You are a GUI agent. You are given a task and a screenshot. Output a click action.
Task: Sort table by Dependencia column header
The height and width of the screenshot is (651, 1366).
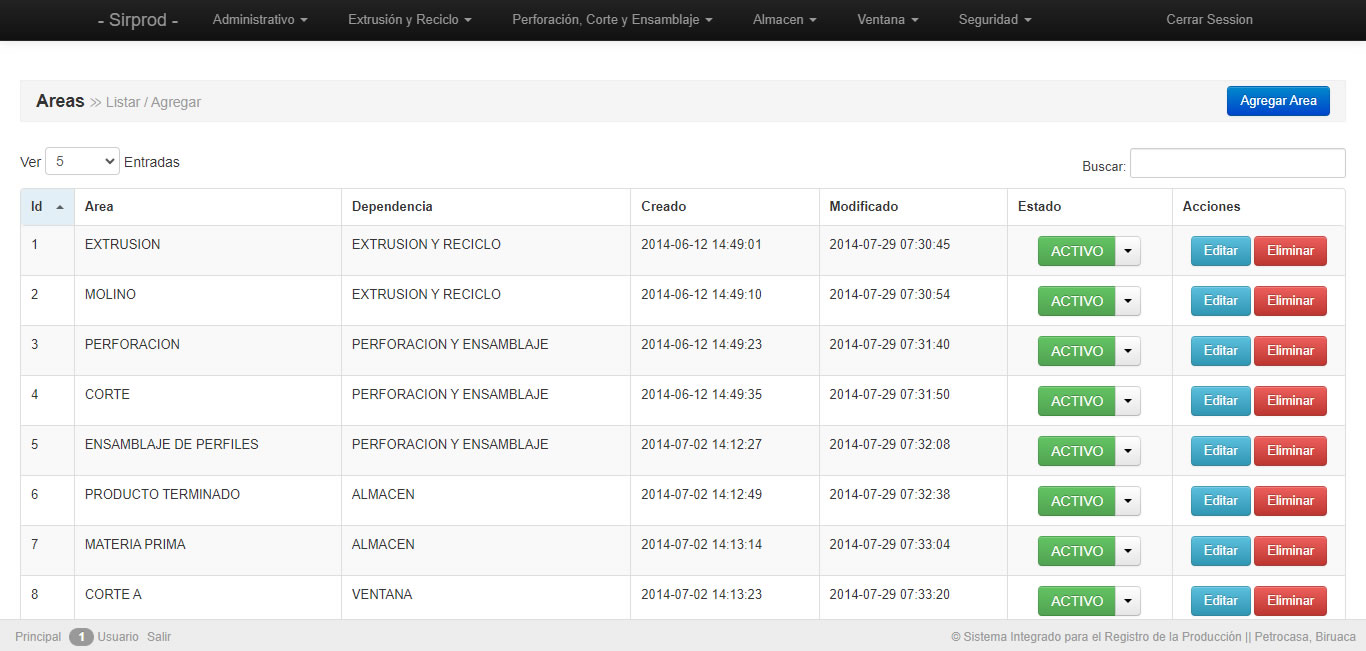click(x=486, y=207)
